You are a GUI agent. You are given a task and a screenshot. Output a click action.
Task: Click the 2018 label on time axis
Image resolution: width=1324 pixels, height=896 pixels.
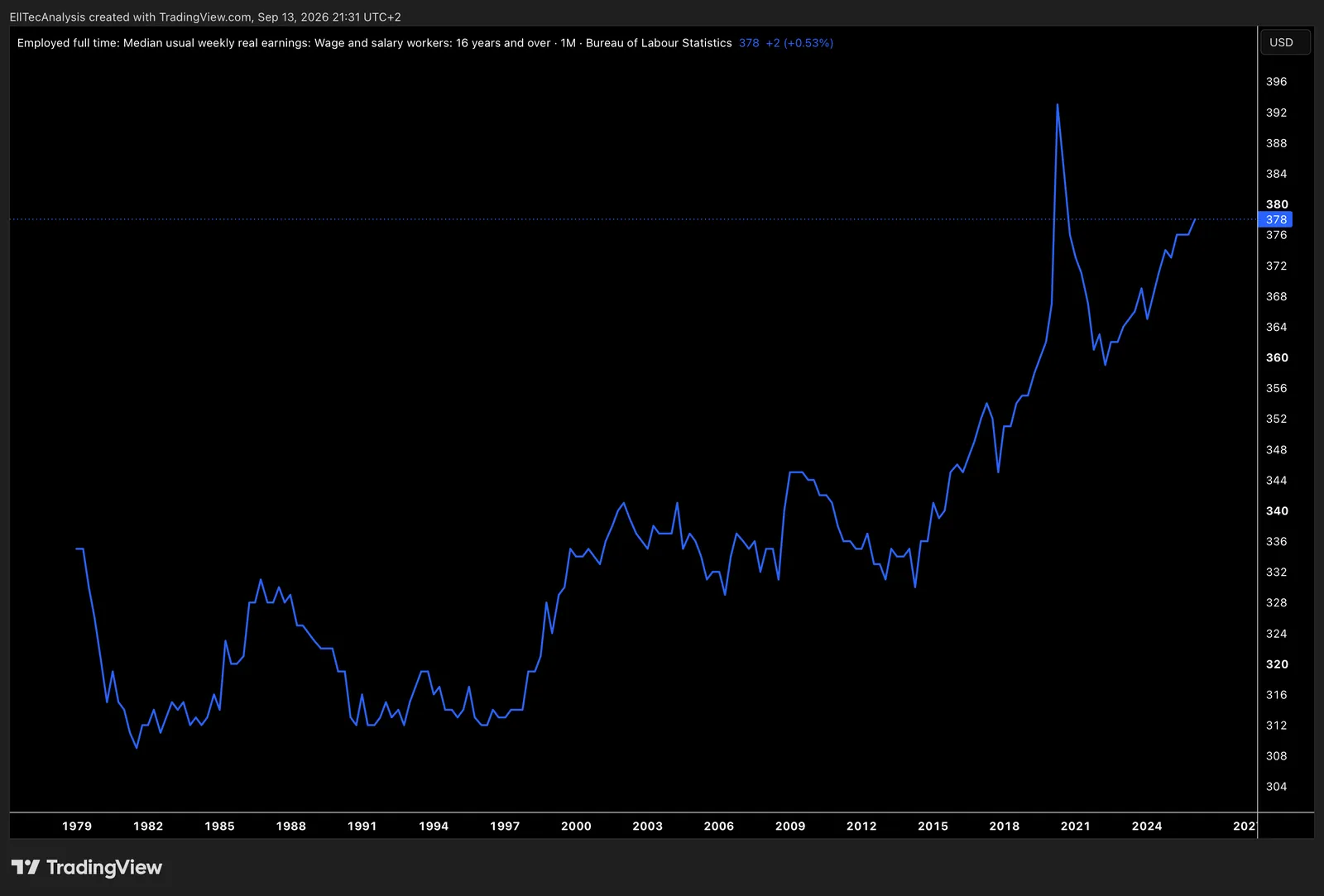click(1005, 826)
